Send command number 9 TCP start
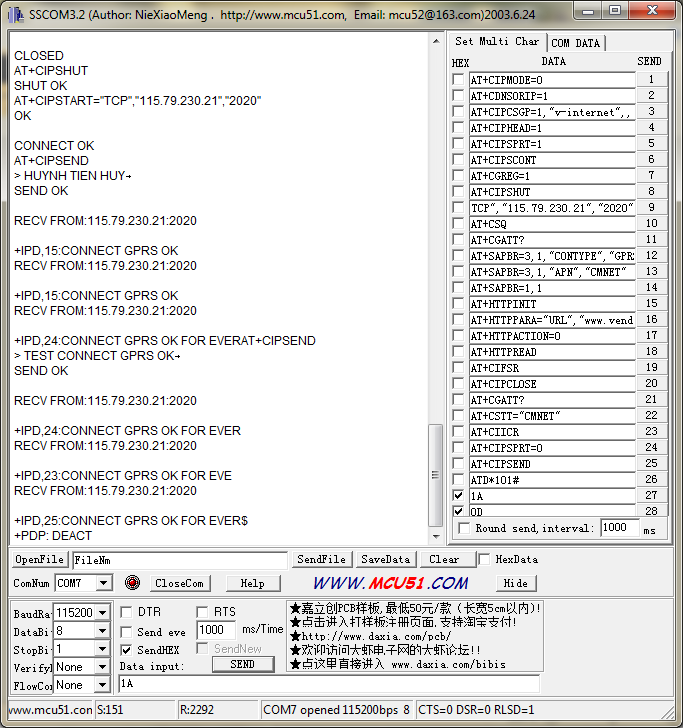The image size is (683, 728). click(x=651, y=208)
